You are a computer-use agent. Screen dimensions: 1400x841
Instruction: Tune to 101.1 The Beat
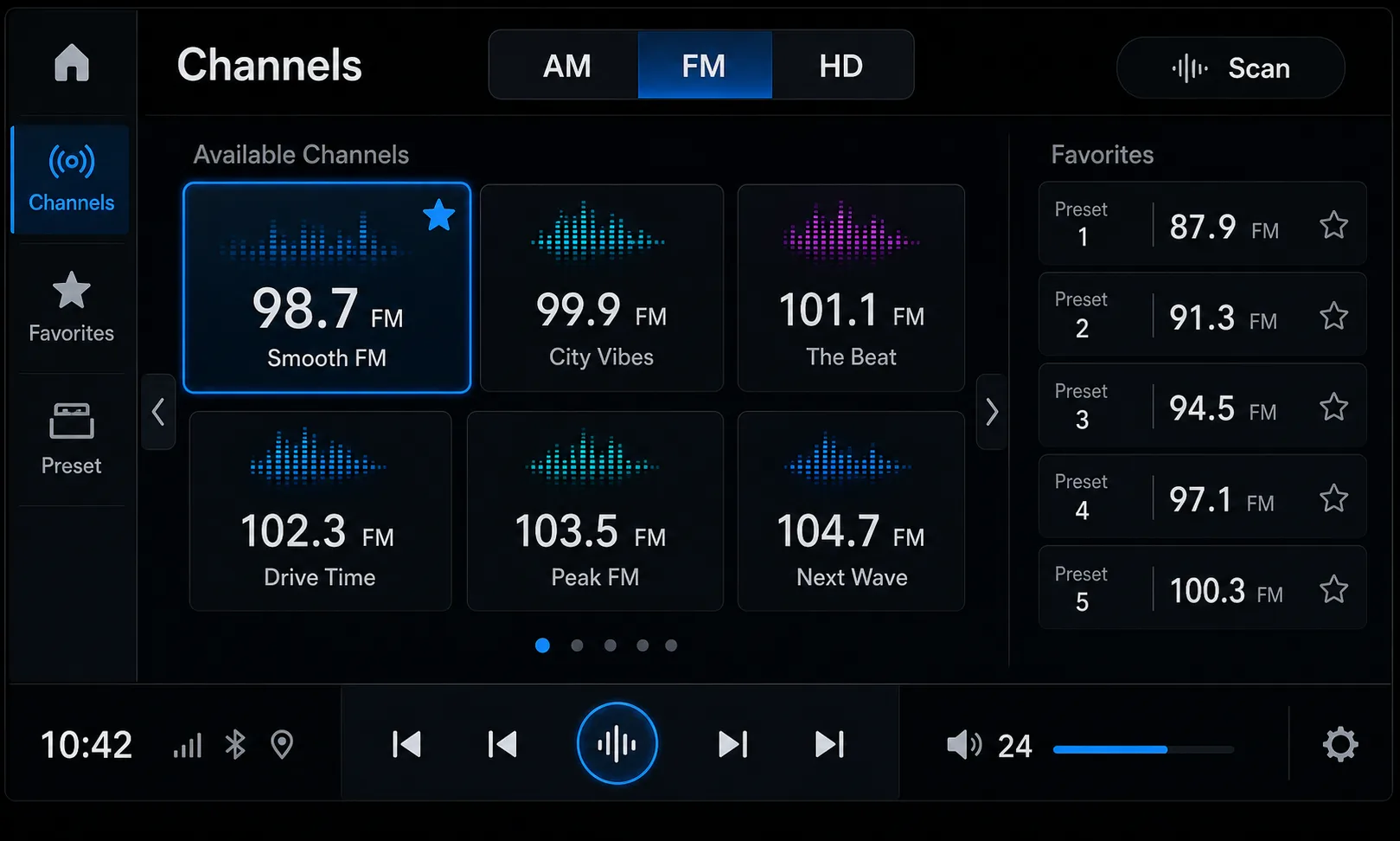[851, 288]
